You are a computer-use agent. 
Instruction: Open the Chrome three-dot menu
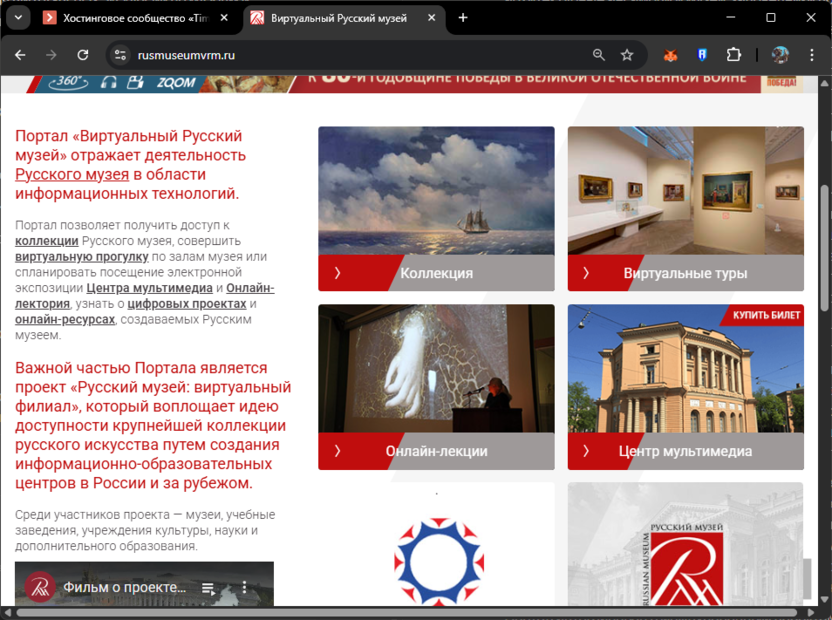(811, 55)
